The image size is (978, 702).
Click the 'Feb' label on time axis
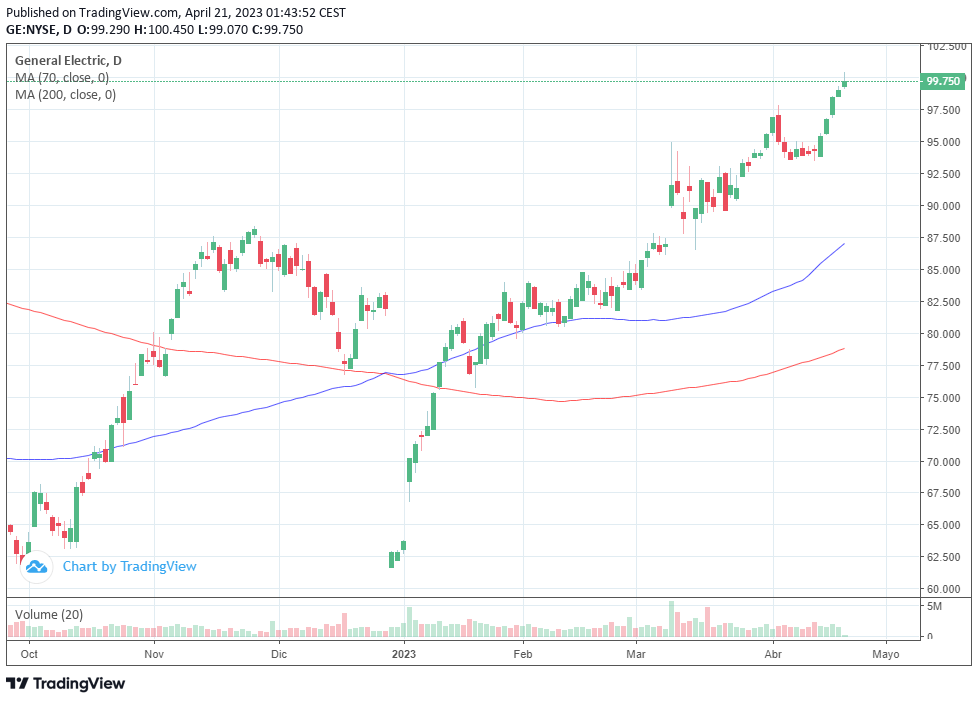pos(523,654)
